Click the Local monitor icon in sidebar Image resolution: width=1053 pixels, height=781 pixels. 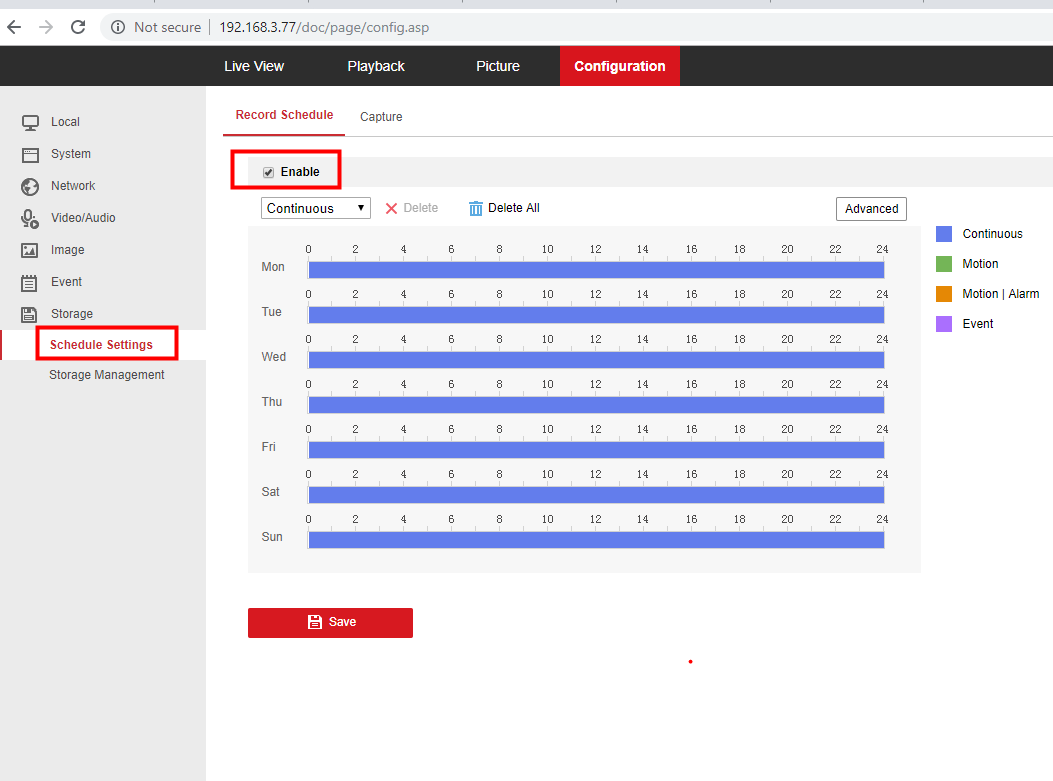click(x=30, y=122)
